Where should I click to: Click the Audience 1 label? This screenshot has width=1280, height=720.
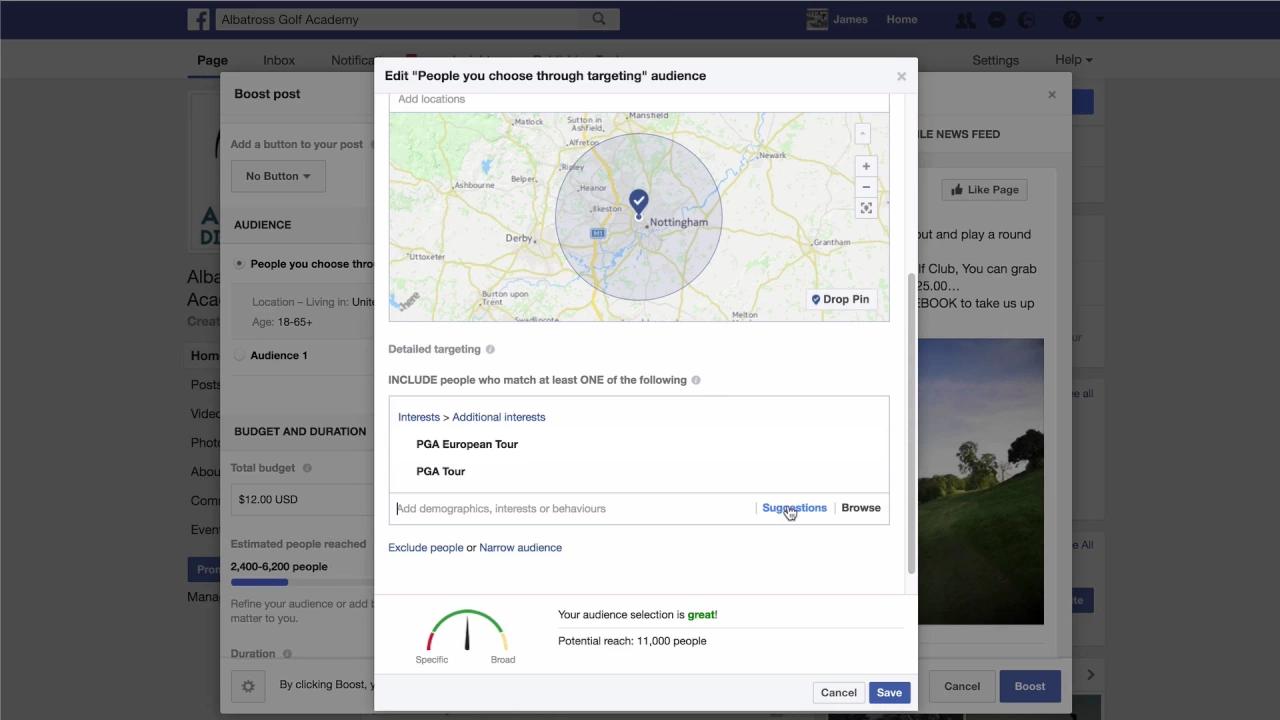coord(279,355)
